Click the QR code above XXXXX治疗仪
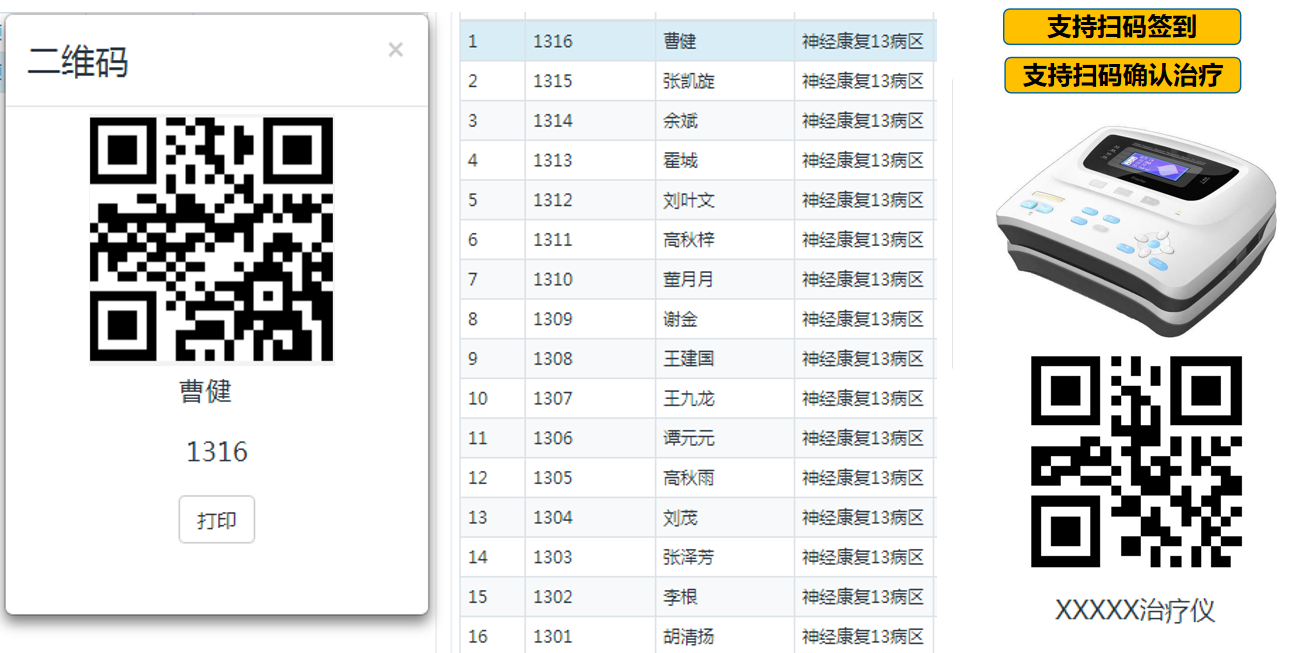 click(1136, 461)
